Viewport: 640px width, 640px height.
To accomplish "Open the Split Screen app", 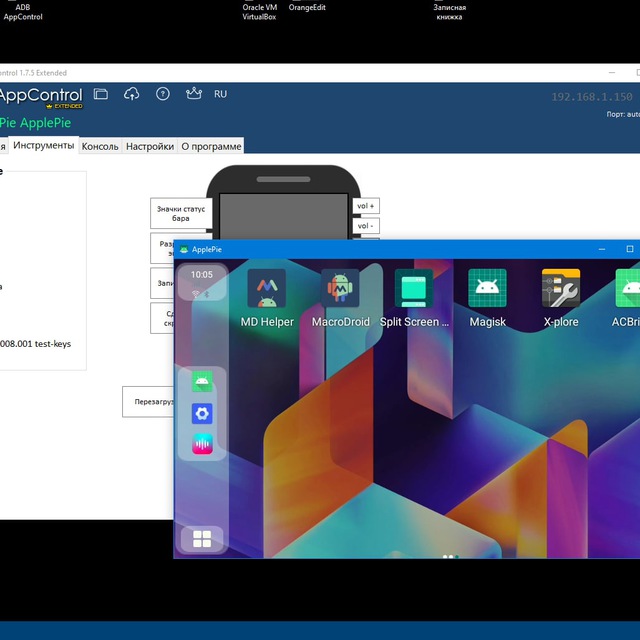I will pyautogui.click(x=414, y=289).
